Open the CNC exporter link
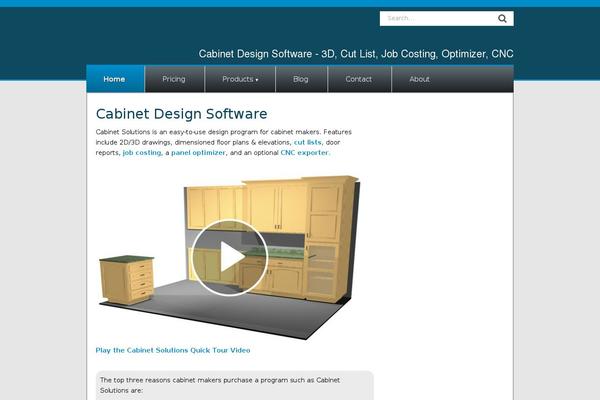This screenshot has height=400, width=600. pyautogui.click(x=305, y=152)
